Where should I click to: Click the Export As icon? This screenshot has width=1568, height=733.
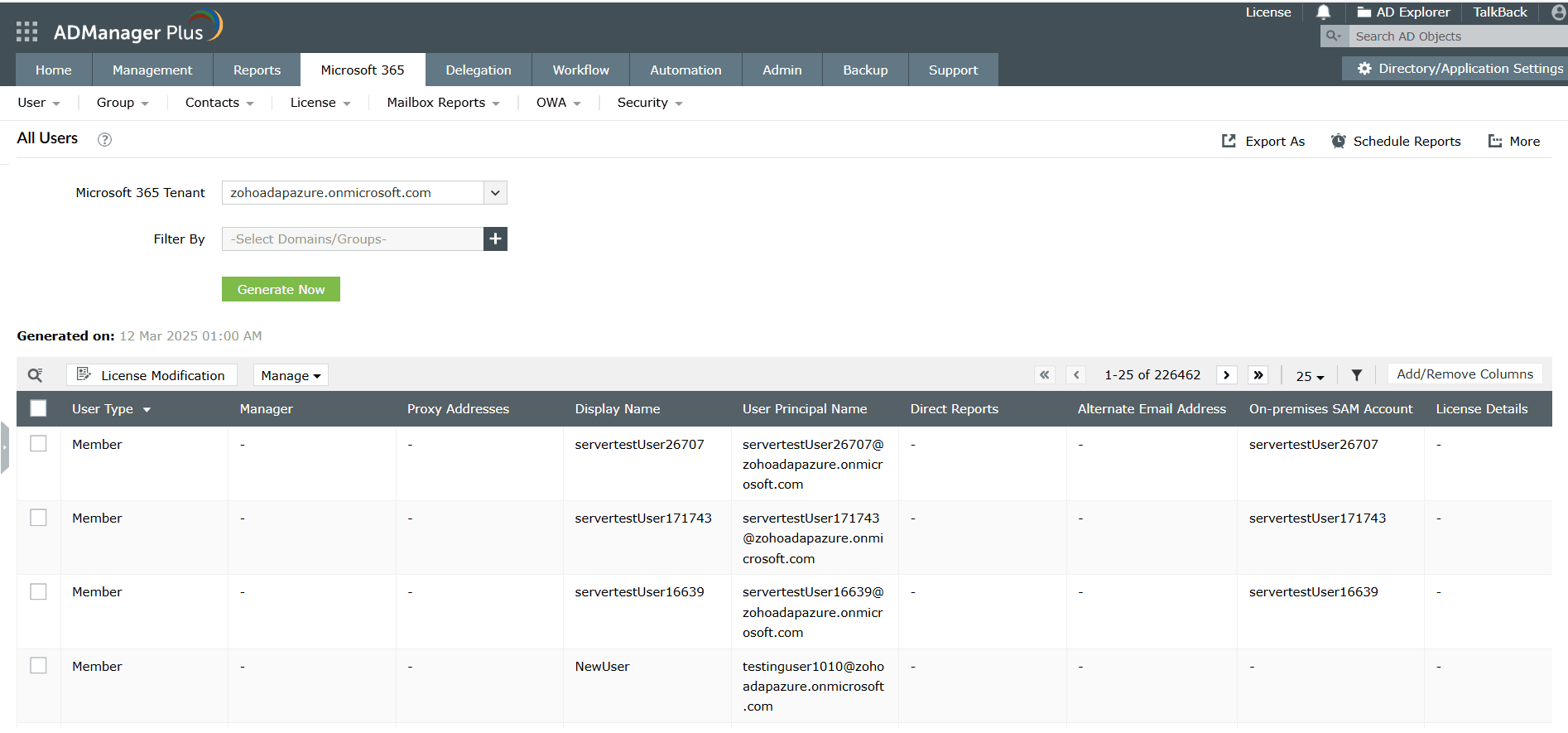1229,142
